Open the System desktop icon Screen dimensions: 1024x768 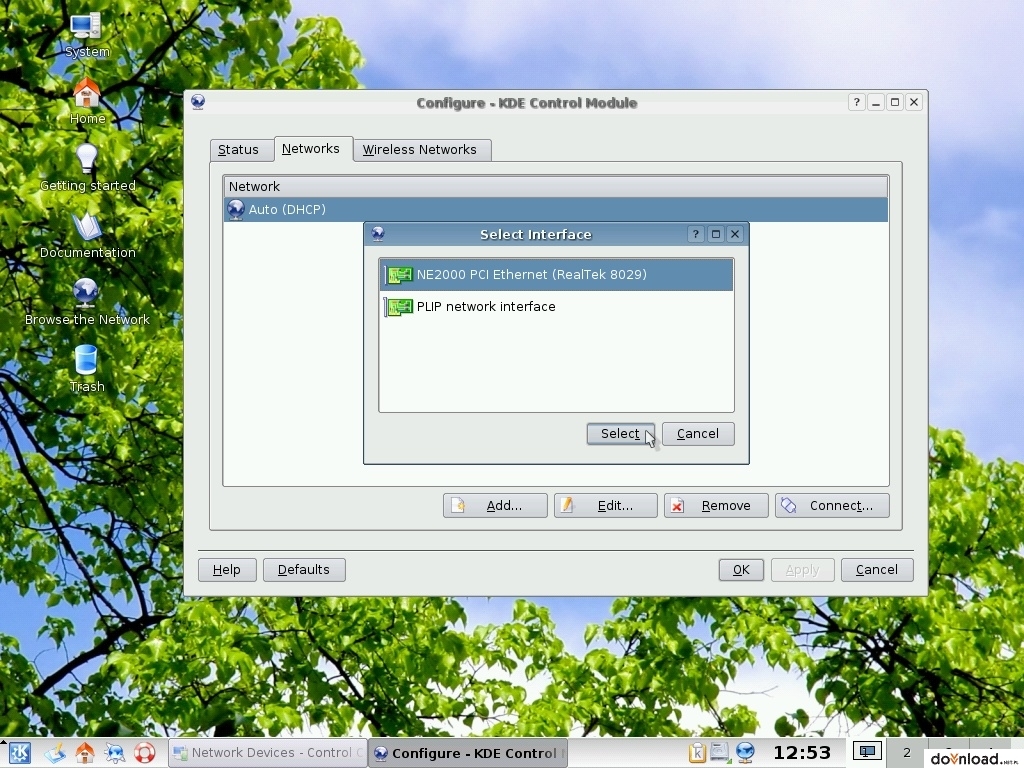tap(86, 35)
